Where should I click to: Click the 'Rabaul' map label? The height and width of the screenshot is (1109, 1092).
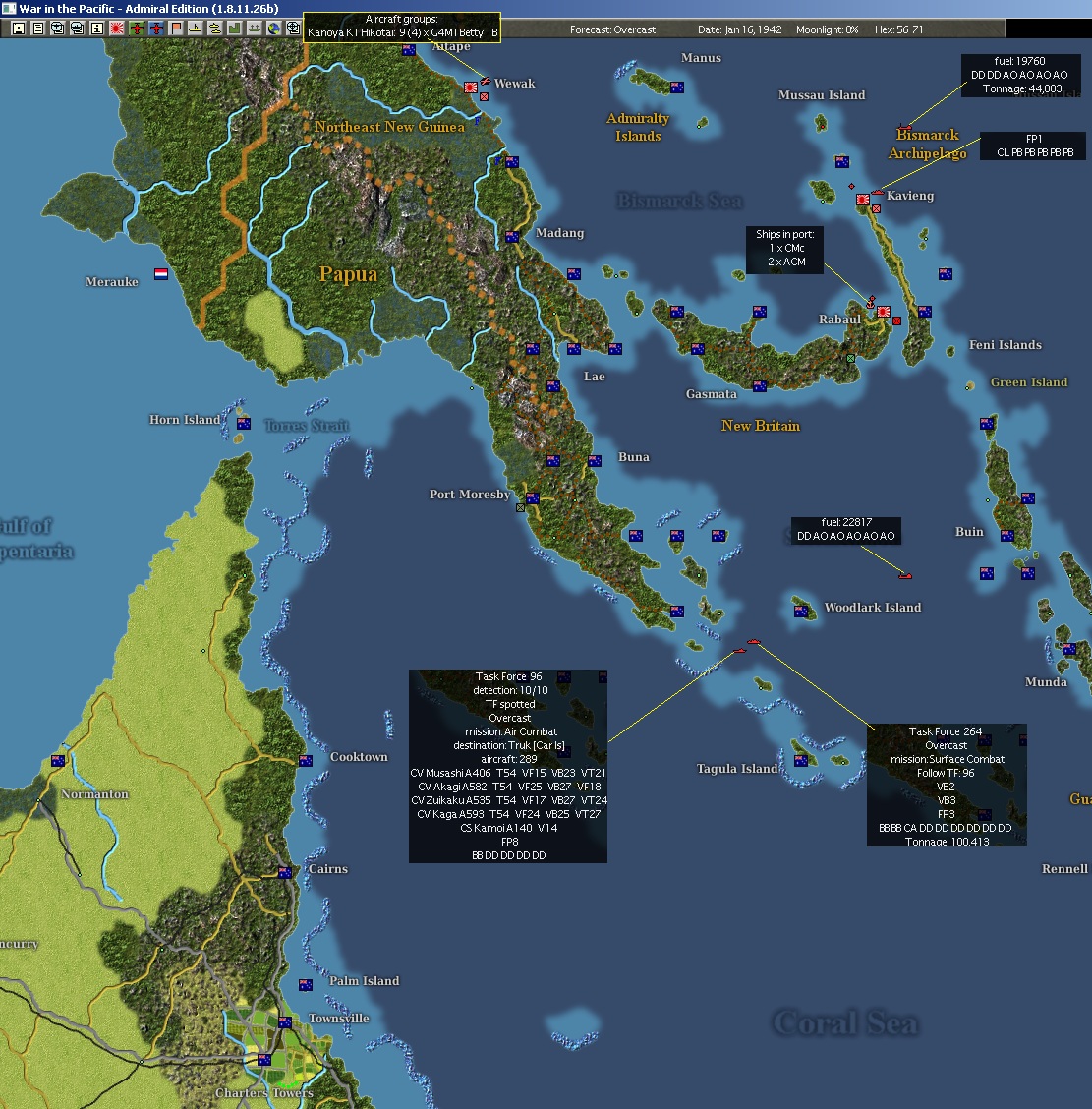[x=839, y=319]
